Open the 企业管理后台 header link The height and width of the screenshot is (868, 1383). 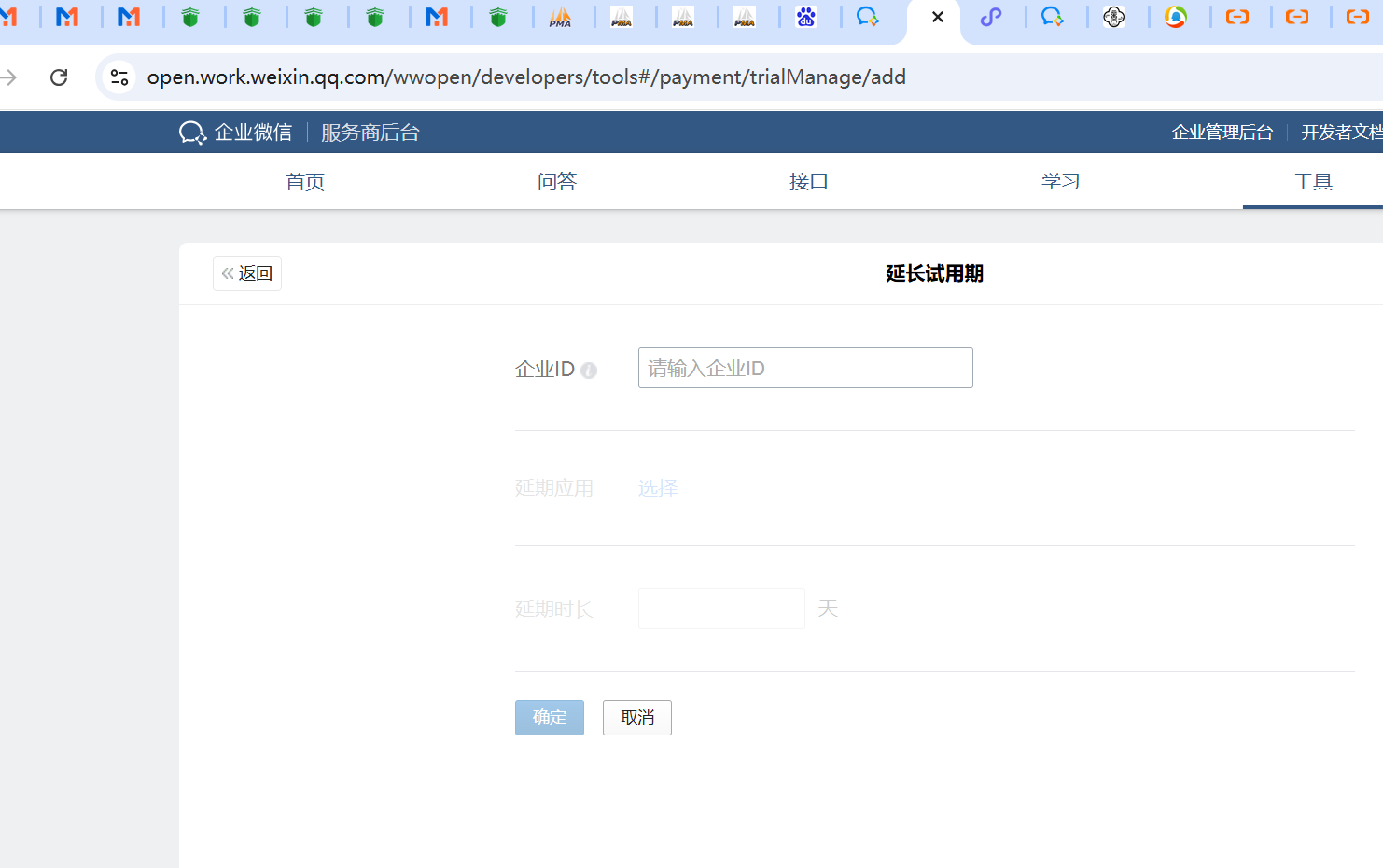(x=1222, y=133)
